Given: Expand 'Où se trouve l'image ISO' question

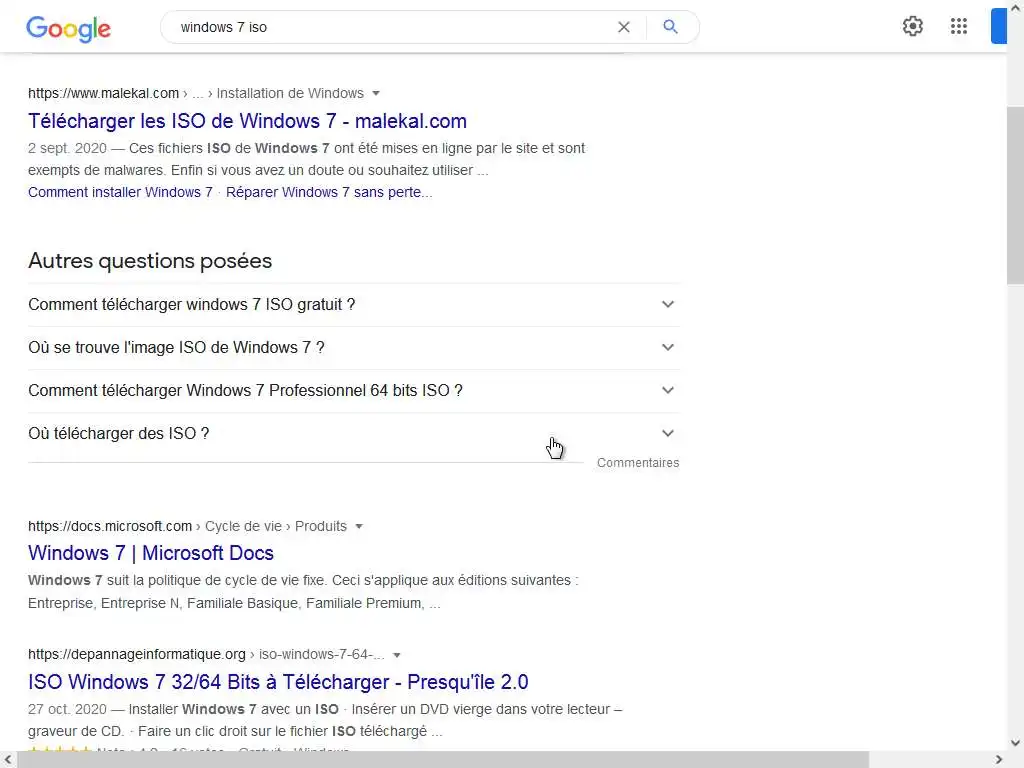Looking at the screenshot, I should point(353,347).
